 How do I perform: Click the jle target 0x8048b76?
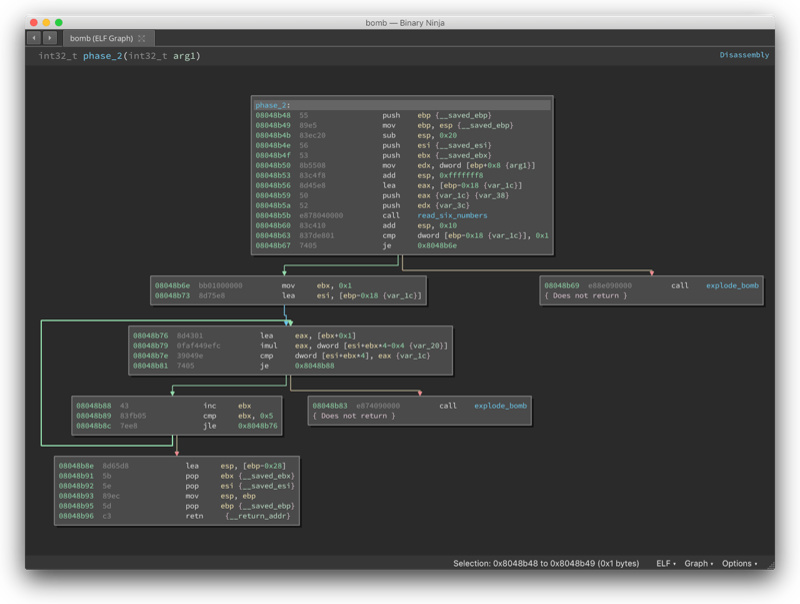(258, 426)
